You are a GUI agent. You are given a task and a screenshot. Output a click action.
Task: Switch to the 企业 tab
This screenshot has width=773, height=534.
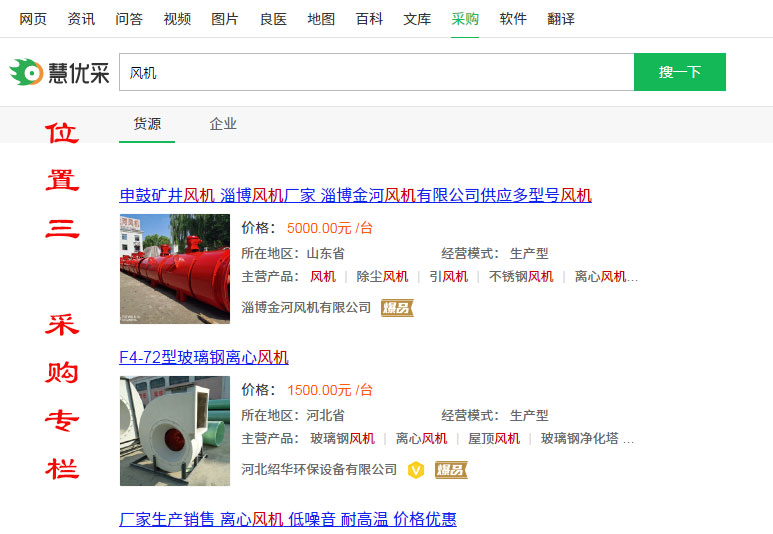pos(223,124)
